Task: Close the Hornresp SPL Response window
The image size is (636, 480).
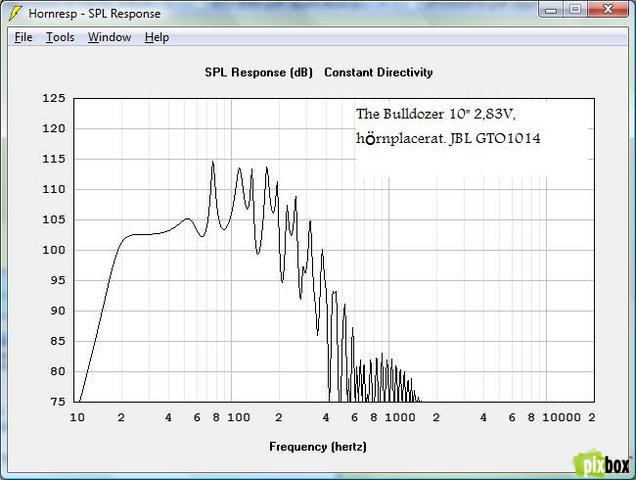Action: coord(608,10)
